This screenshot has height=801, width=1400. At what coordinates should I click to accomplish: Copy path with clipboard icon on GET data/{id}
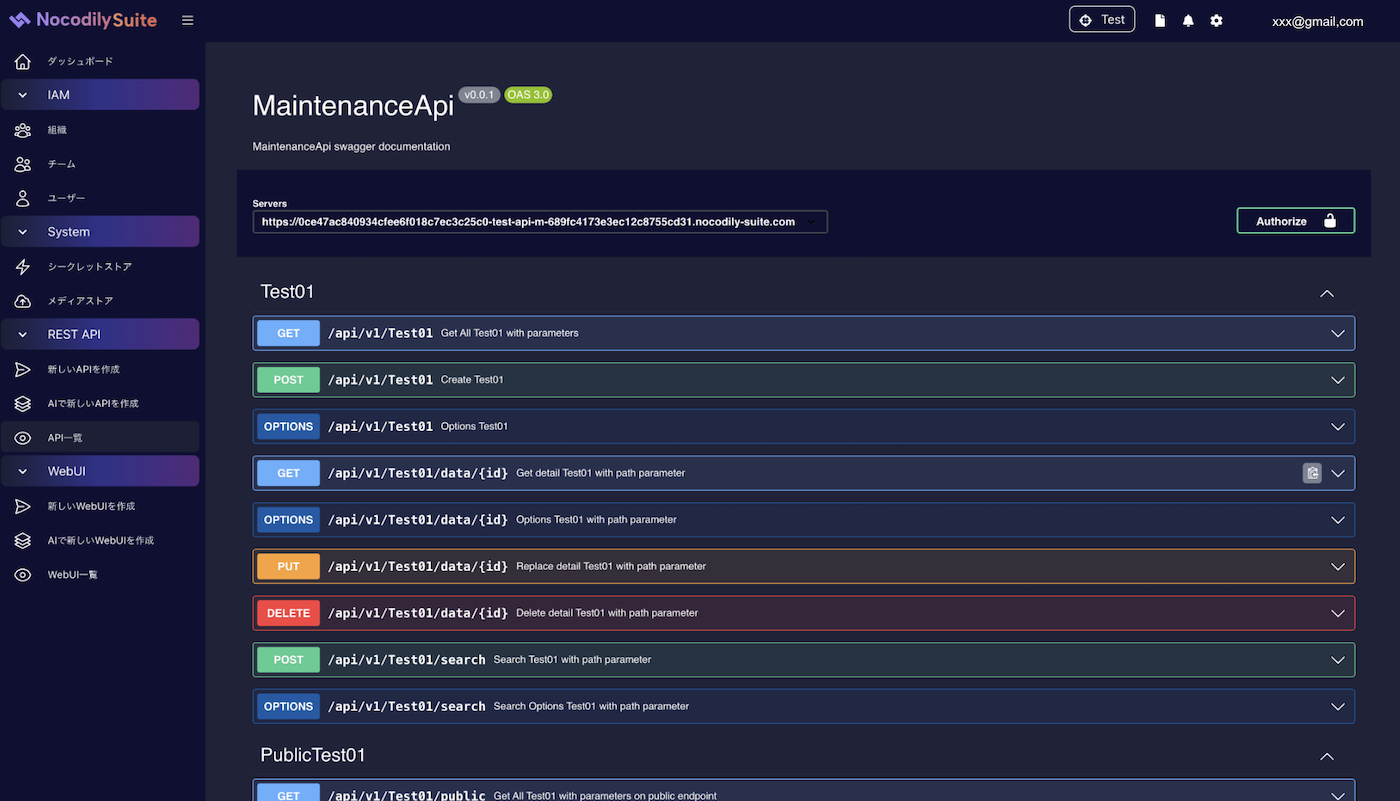point(1312,473)
